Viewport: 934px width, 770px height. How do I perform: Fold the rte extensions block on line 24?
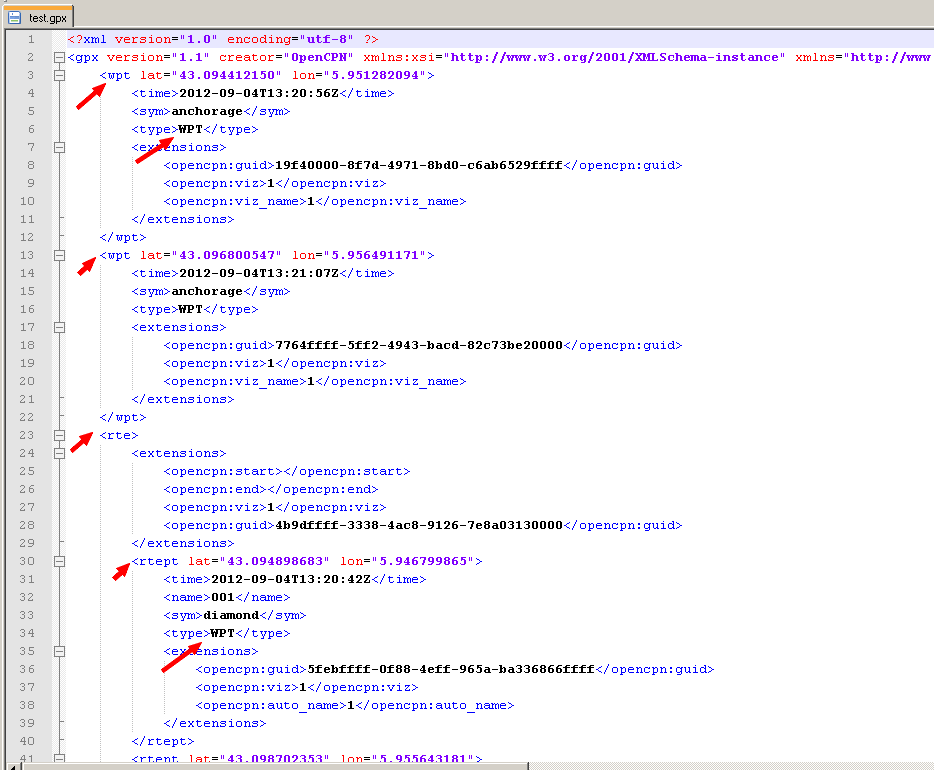pyautogui.click(x=59, y=453)
